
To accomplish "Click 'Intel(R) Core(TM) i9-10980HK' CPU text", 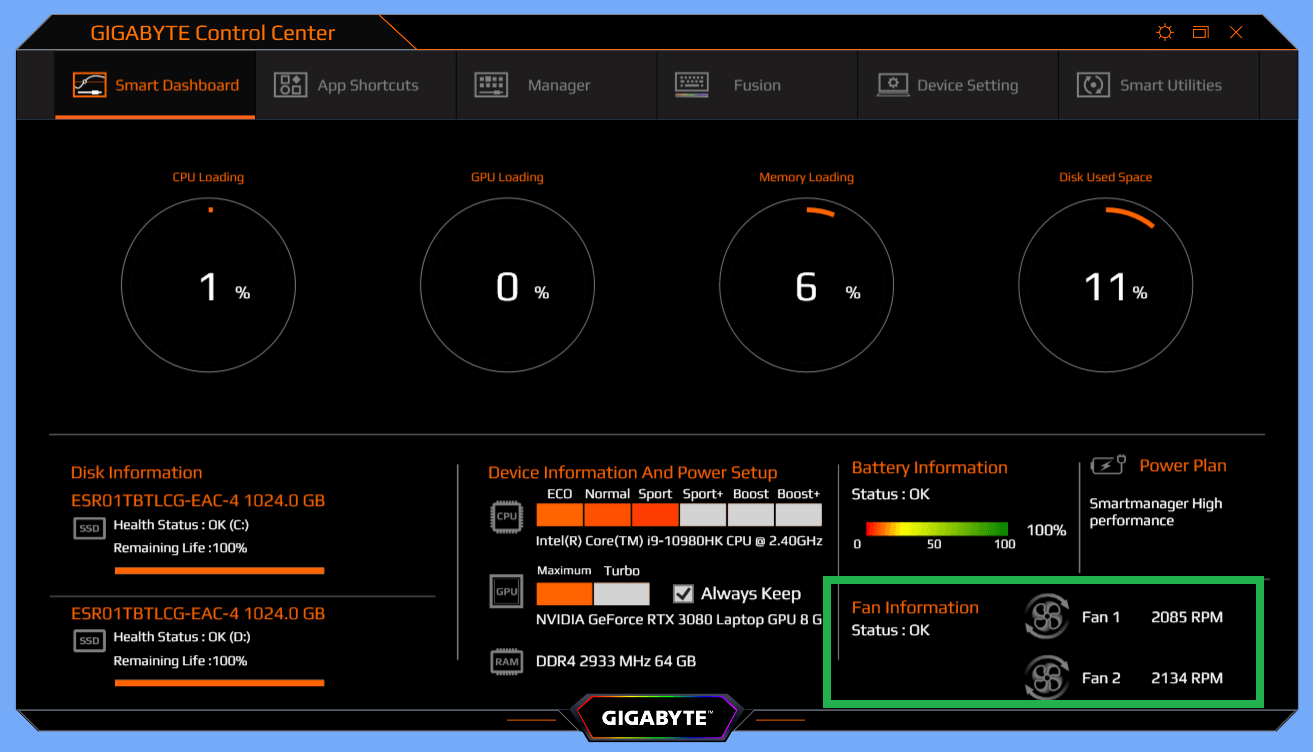I will [x=679, y=541].
